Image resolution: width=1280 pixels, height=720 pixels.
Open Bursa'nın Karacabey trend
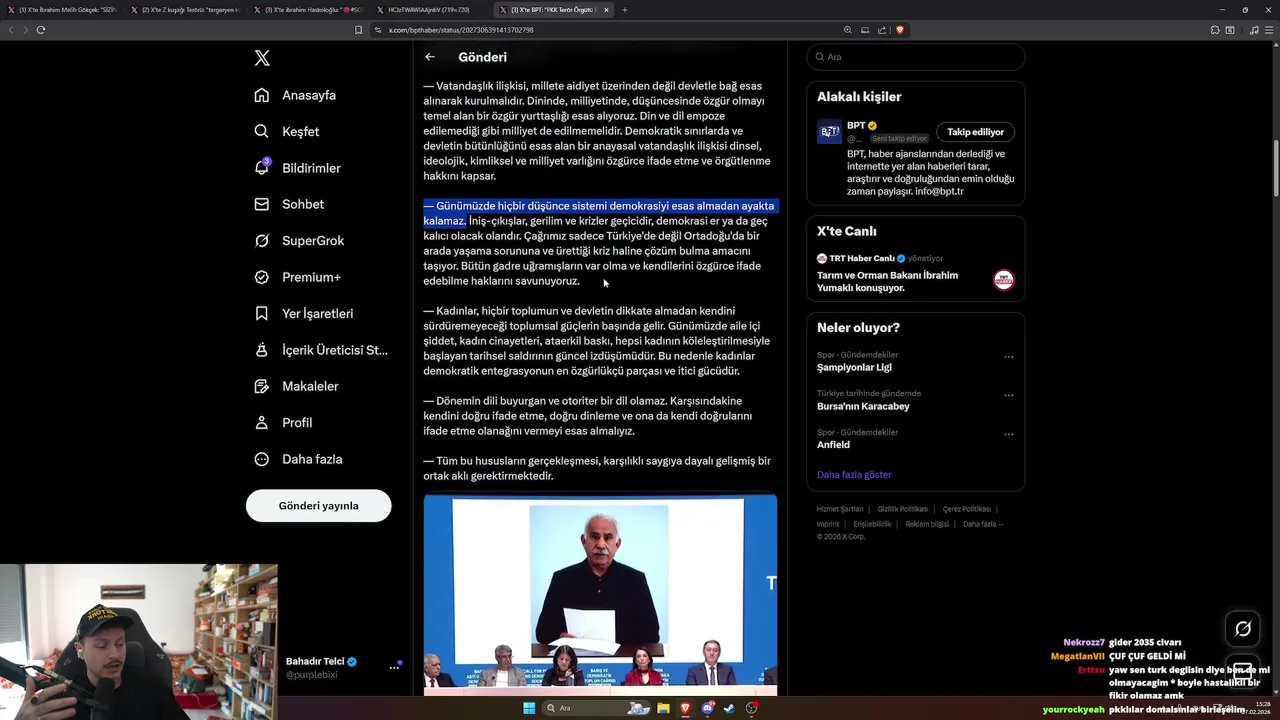(x=863, y=406)
